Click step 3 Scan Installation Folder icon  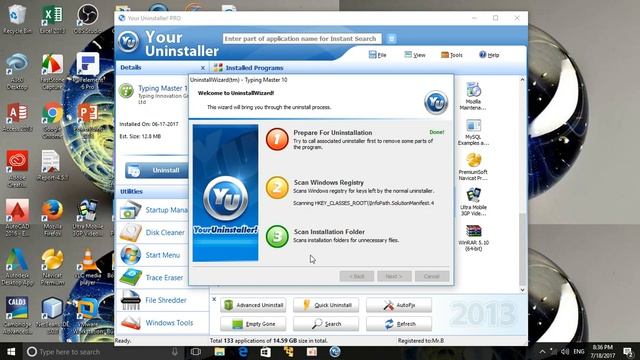(x=277, y=236)
